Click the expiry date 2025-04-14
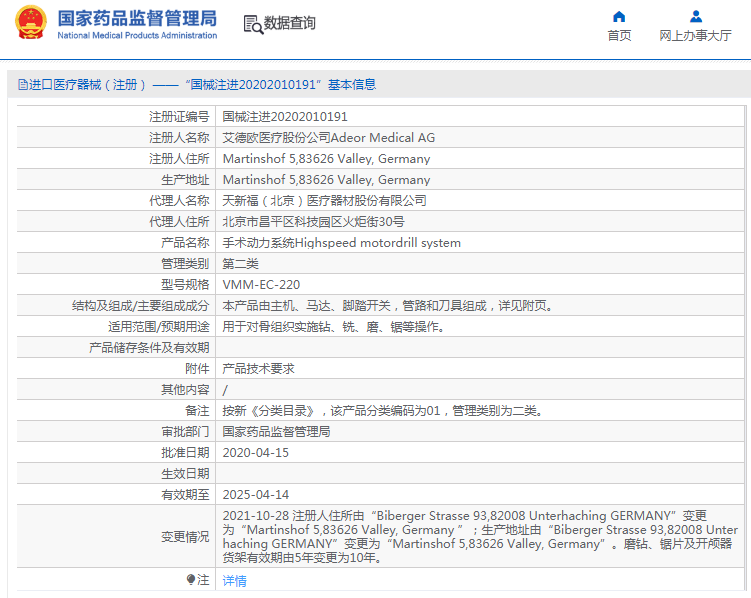The height and width of the screenshot is (598, 751). (x=255, y=494)
